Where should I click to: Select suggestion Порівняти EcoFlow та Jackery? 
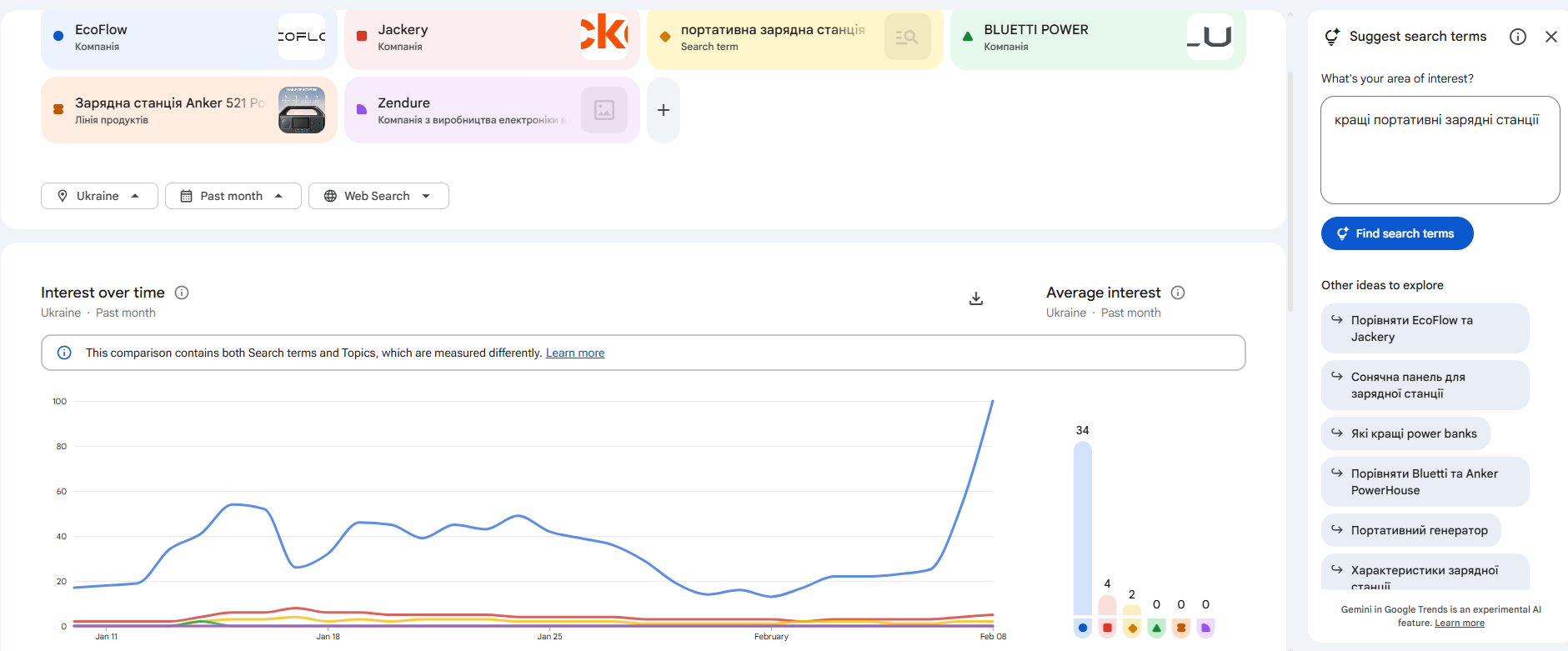[x=1425, y=328]
